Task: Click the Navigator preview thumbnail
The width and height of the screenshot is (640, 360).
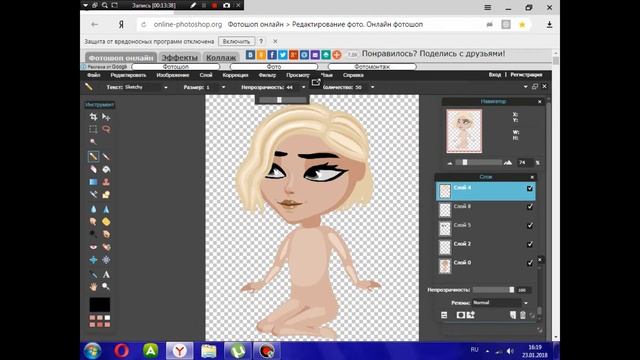Action: click(x=464, y=131)
